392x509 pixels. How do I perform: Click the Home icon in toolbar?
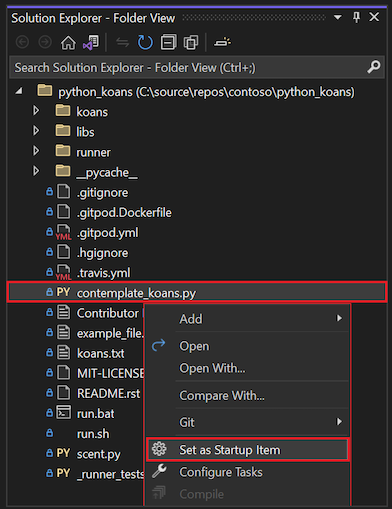pyautogui.click(x=68, y=43)
